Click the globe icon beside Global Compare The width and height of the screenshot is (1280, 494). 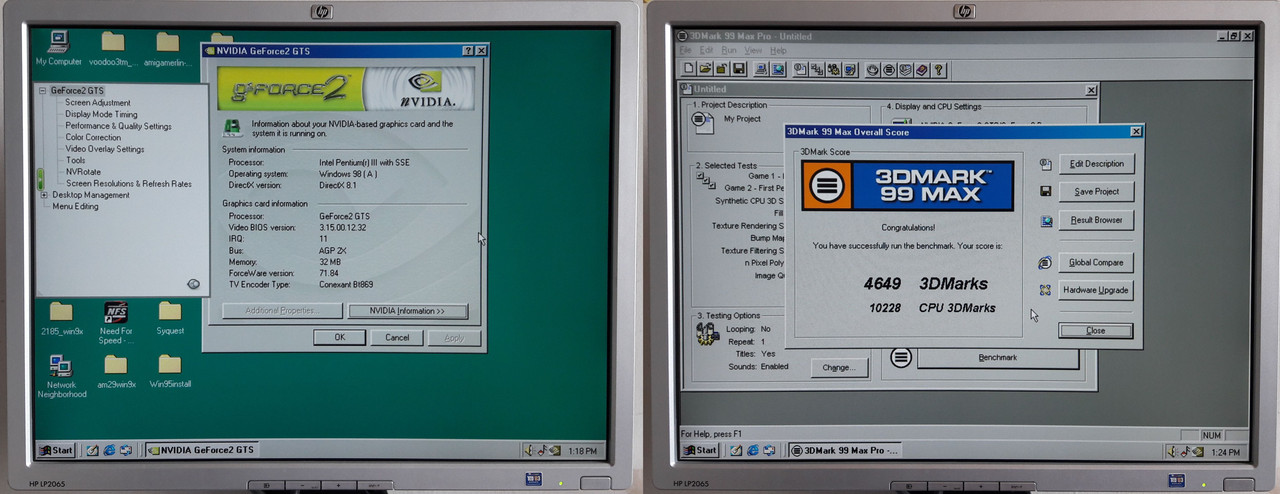pos(1045,262)
